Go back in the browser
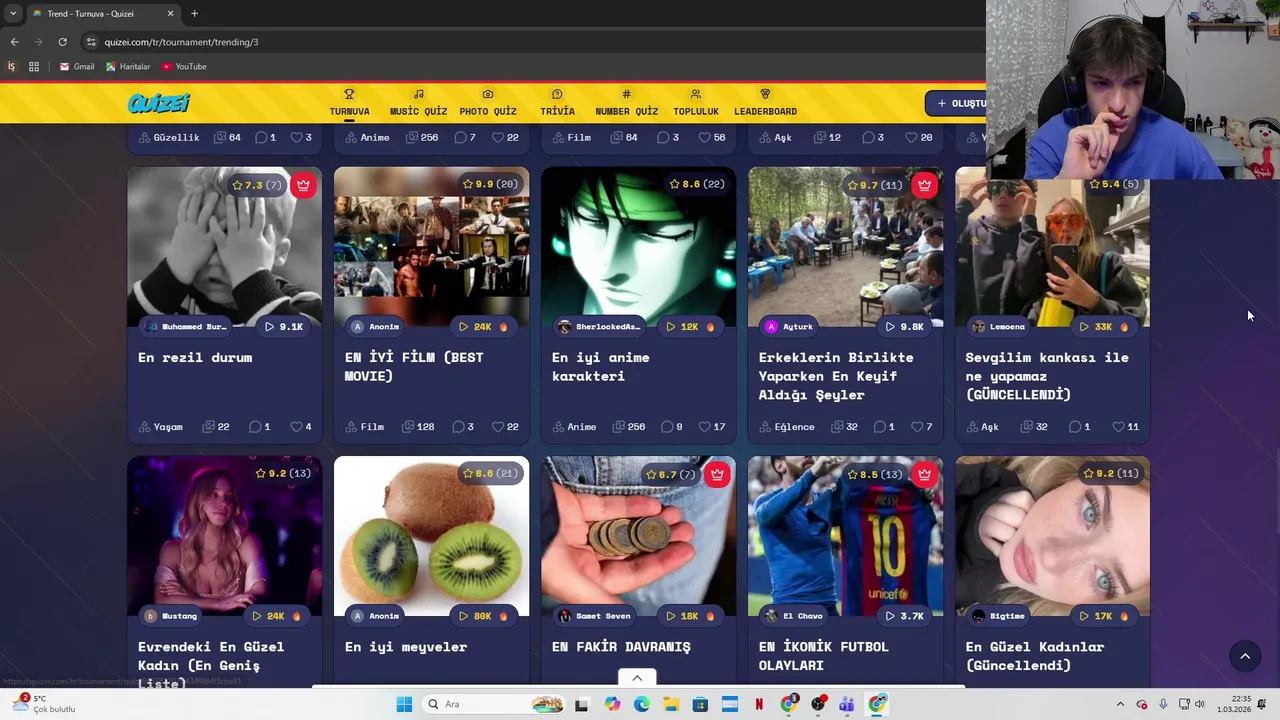The height and width of the screenshot is (720, 1280). [14, 42]
